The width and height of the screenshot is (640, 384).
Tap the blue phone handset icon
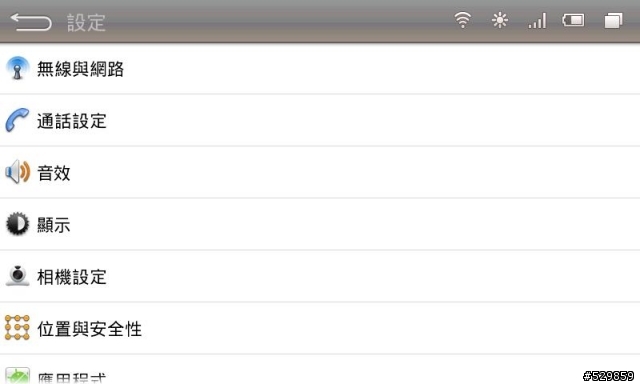tap(17, 120)
